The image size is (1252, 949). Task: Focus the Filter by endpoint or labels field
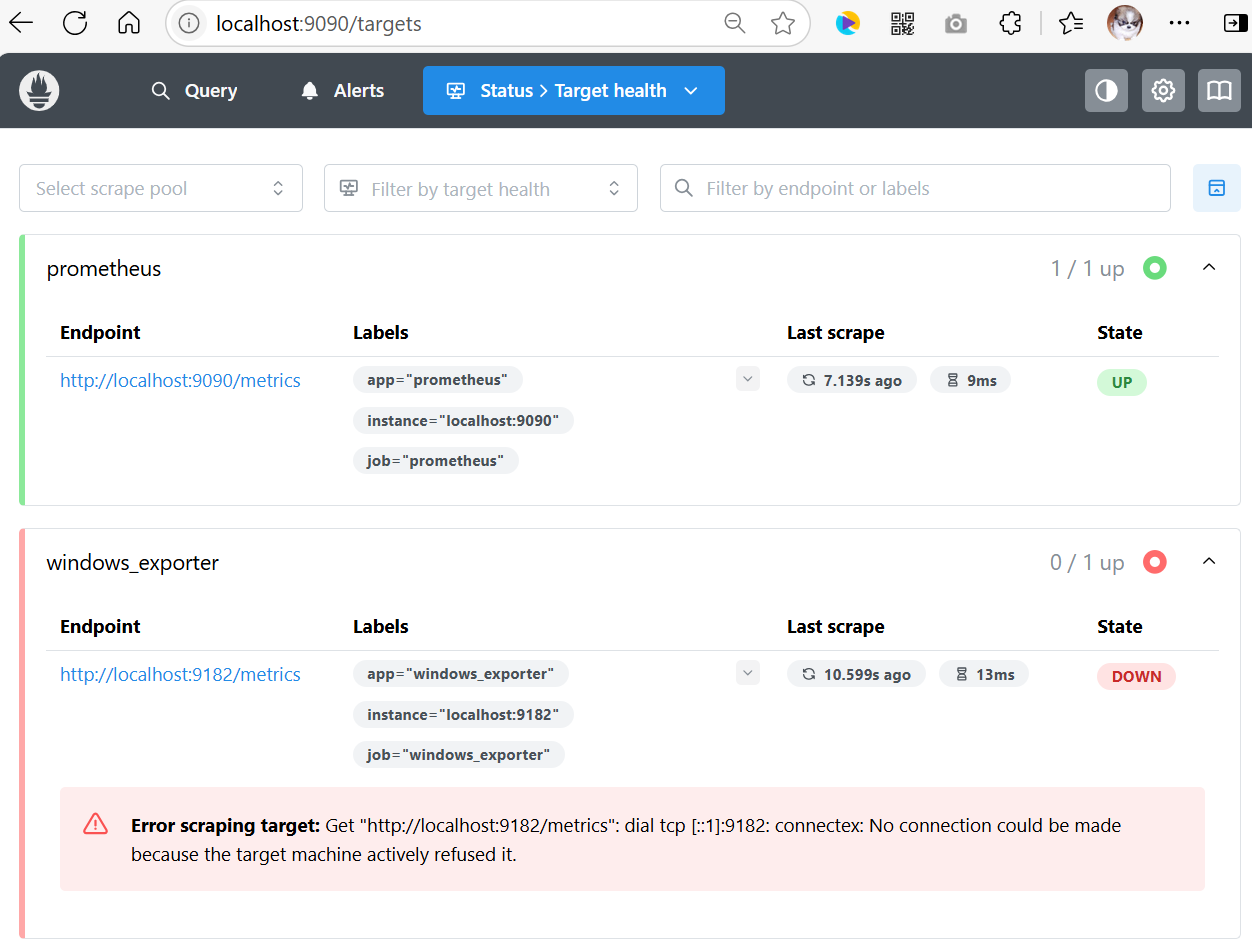point(915,188)
